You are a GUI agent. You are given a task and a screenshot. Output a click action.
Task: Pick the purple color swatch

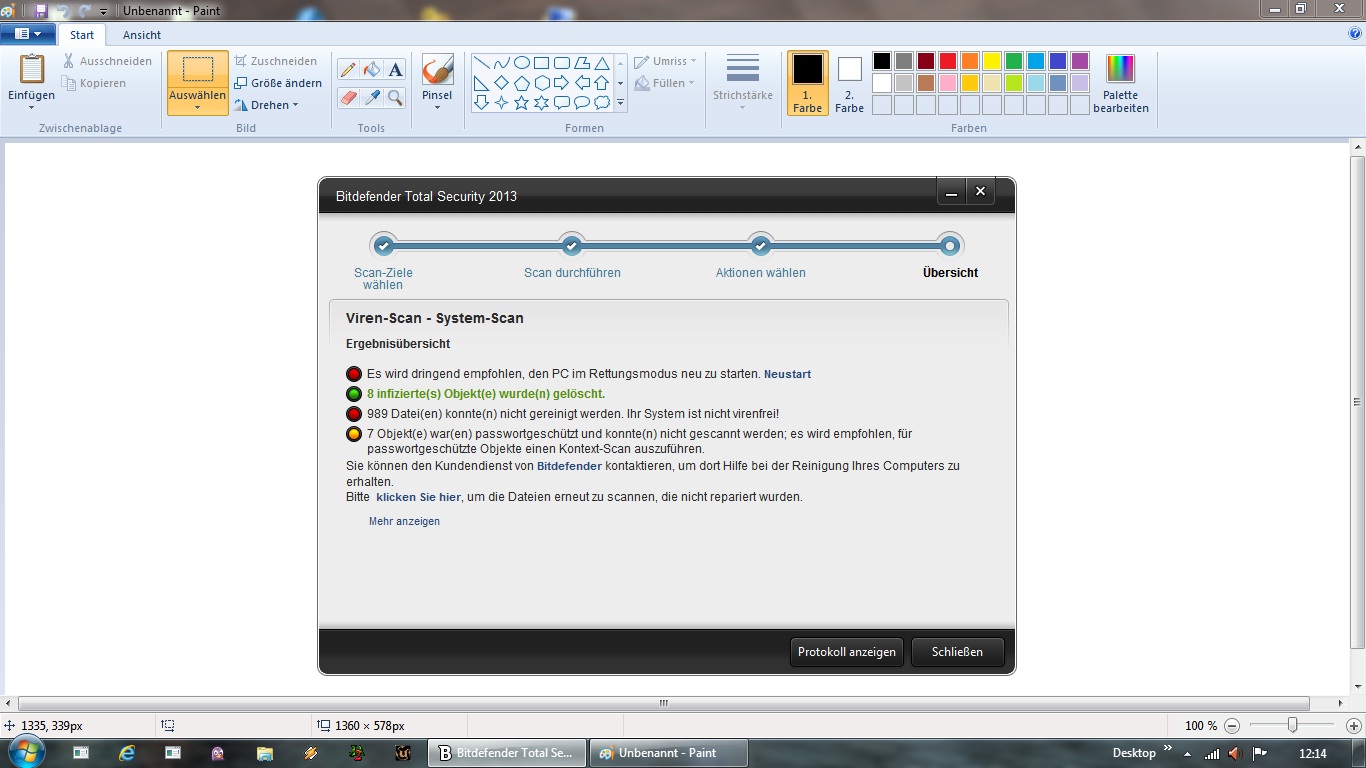pos(1080,61)
